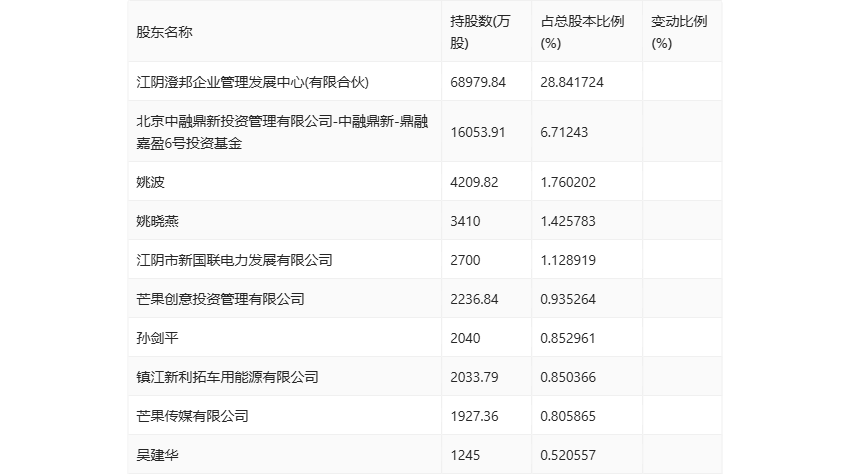Select the percentage 28.841724
Viewport: 850px width, 474px height.
tap(572, 82)
